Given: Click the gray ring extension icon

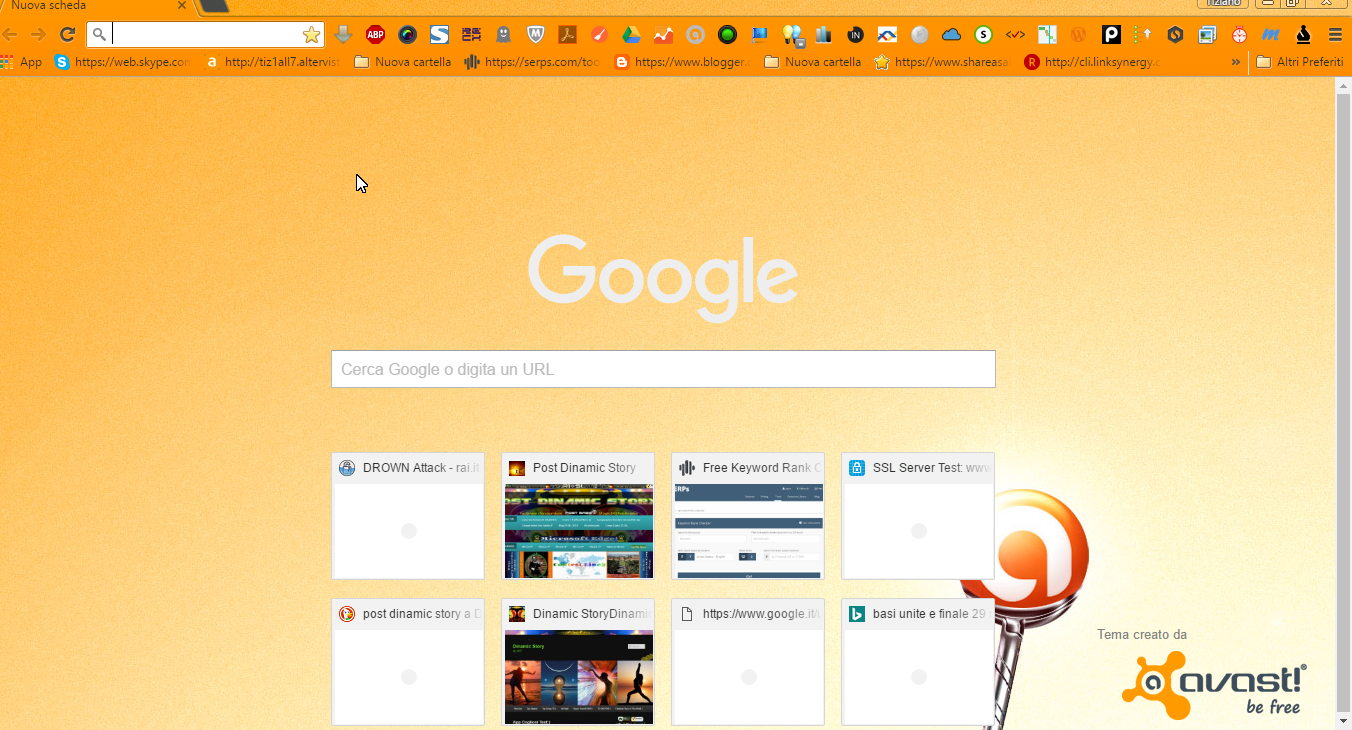Looking at the screenshot, I should tap(695, 35).
